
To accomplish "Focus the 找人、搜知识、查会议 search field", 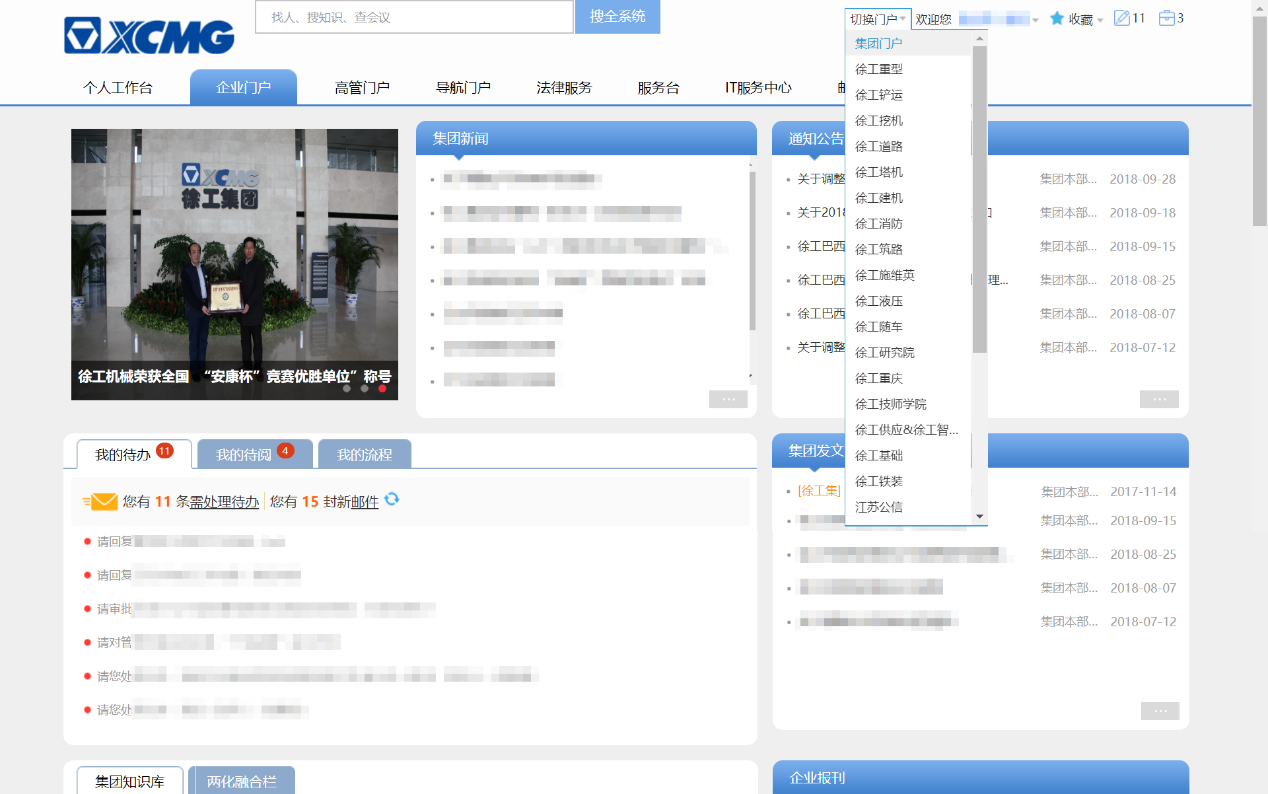I will pyautogui.click(x=414, y=17).
